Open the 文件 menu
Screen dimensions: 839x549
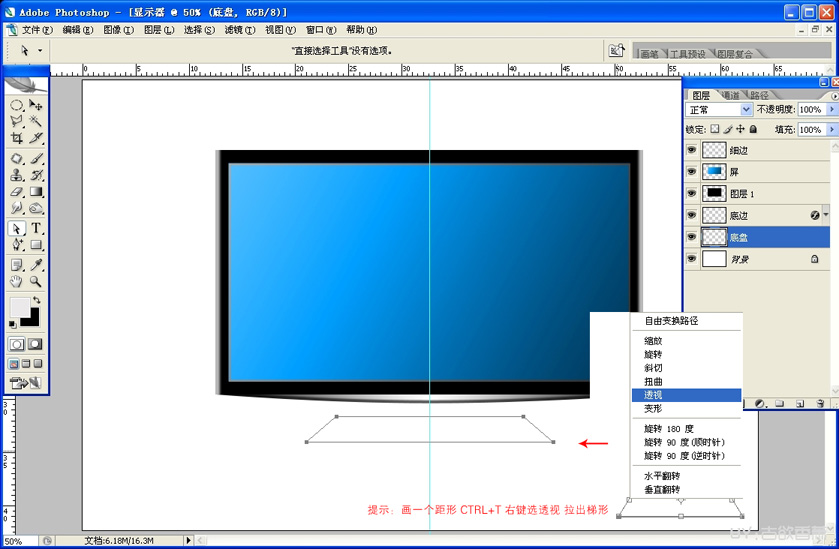[36, 30]
